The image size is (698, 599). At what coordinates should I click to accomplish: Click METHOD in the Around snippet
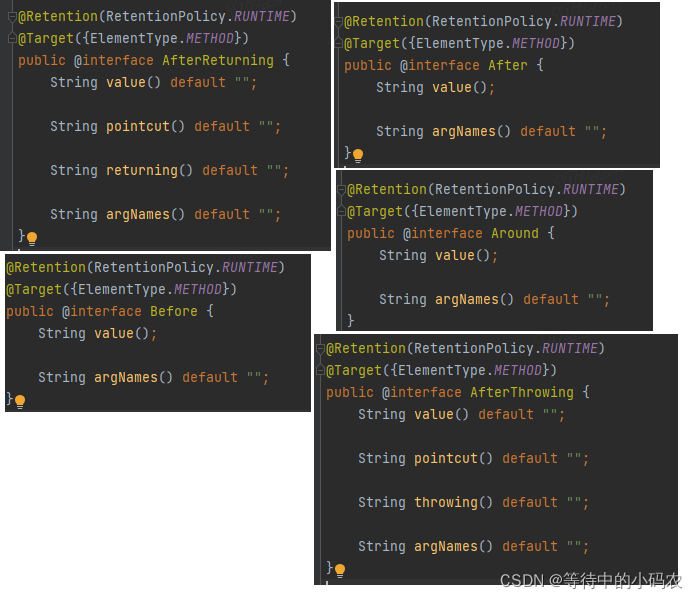(539, 211)
